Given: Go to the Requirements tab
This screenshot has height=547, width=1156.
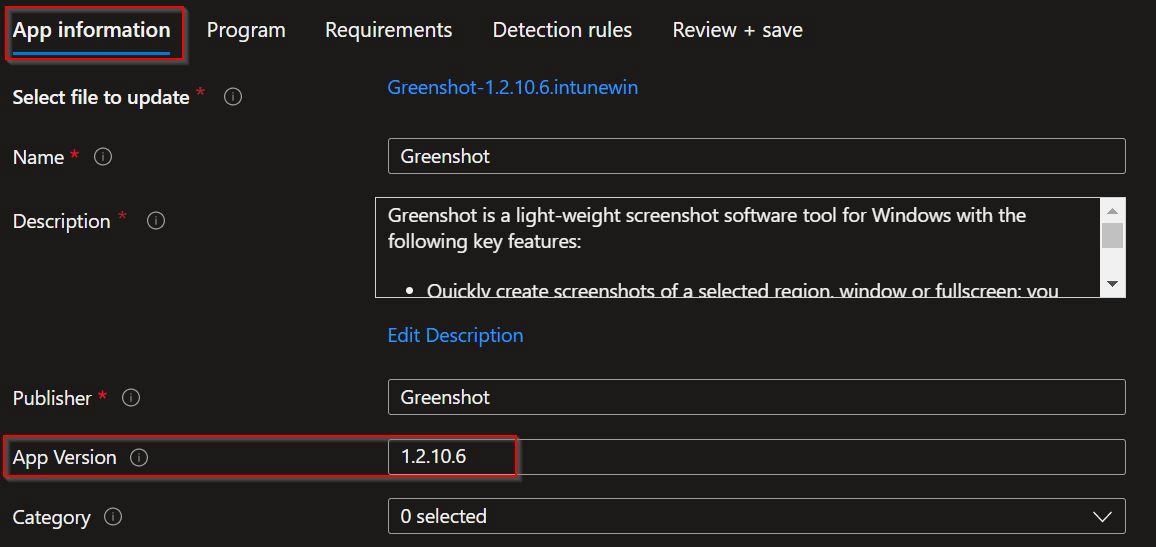Looking at the screenshot, I should click(389, 30).
